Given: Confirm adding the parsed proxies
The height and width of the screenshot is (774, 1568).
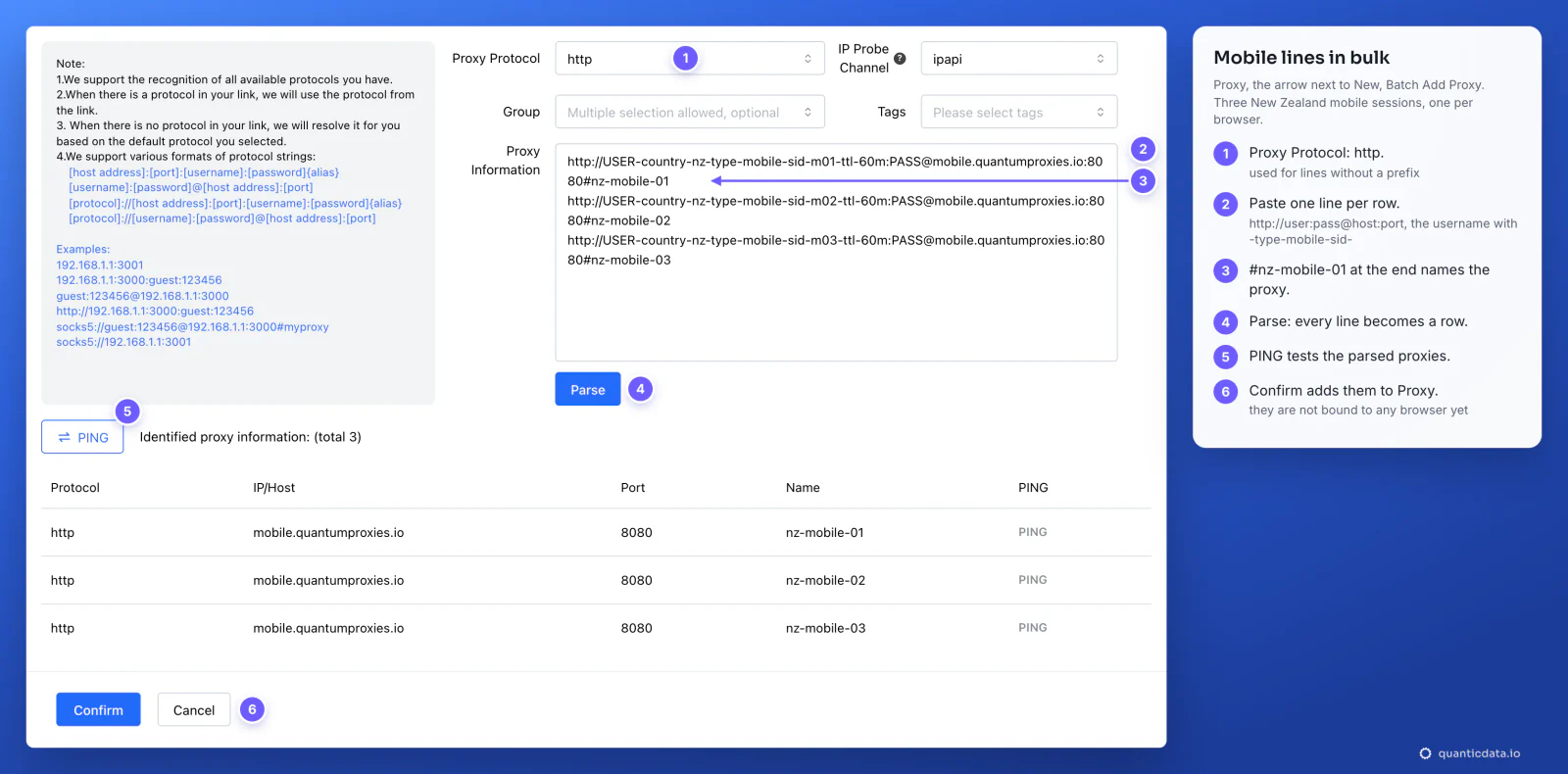Looking at the screenshot, I should [98, 709].
